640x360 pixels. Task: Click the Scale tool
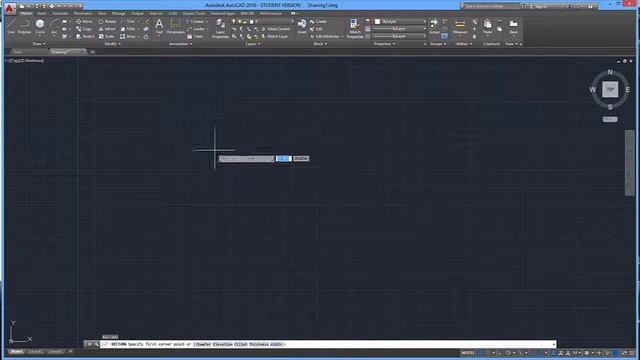pos(106,36)
